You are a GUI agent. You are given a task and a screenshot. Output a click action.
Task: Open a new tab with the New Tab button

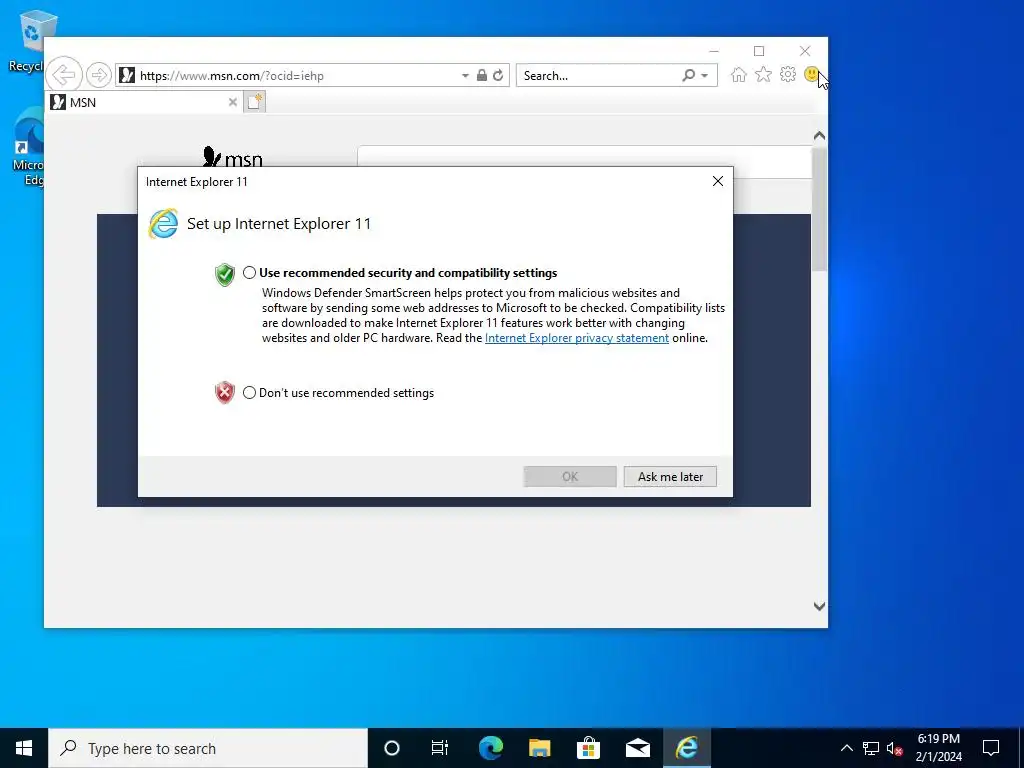coord(255,102)
